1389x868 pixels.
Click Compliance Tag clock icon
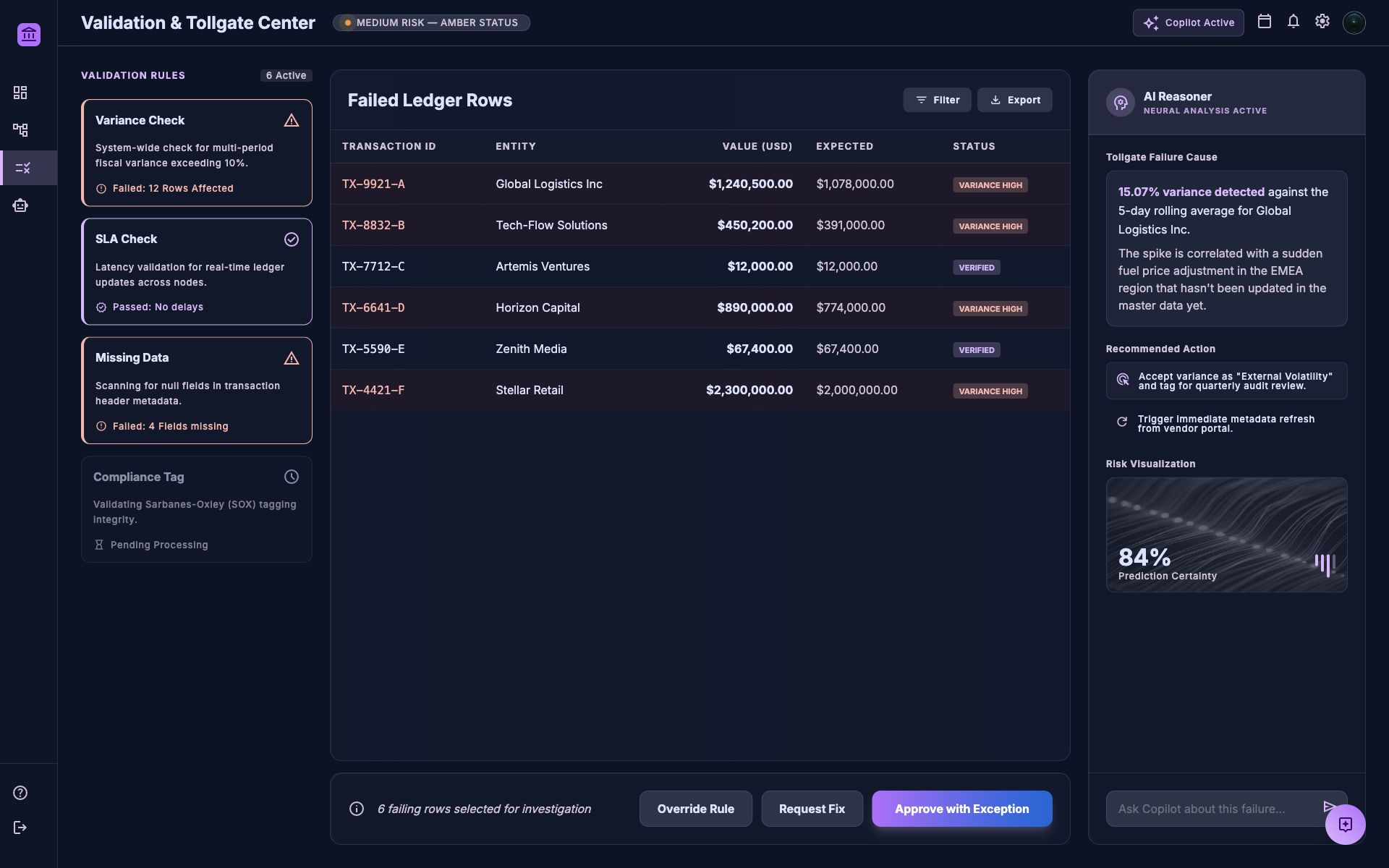[x=292, y=477]
